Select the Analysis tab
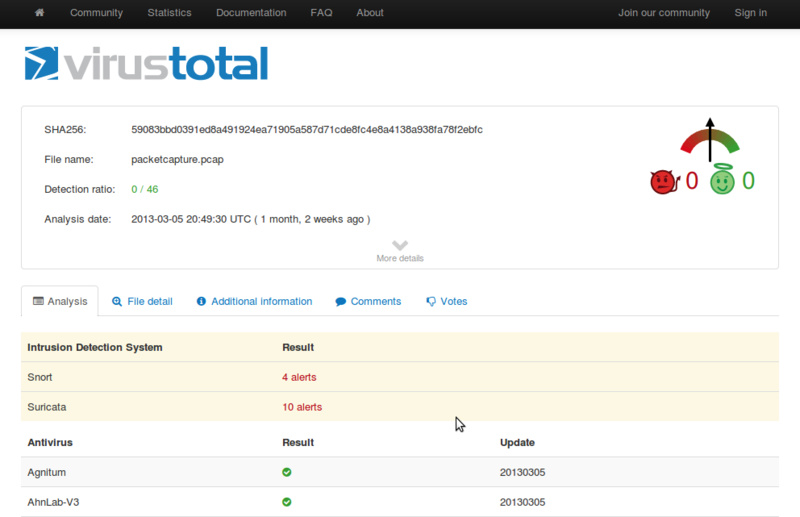 (60, 301)
